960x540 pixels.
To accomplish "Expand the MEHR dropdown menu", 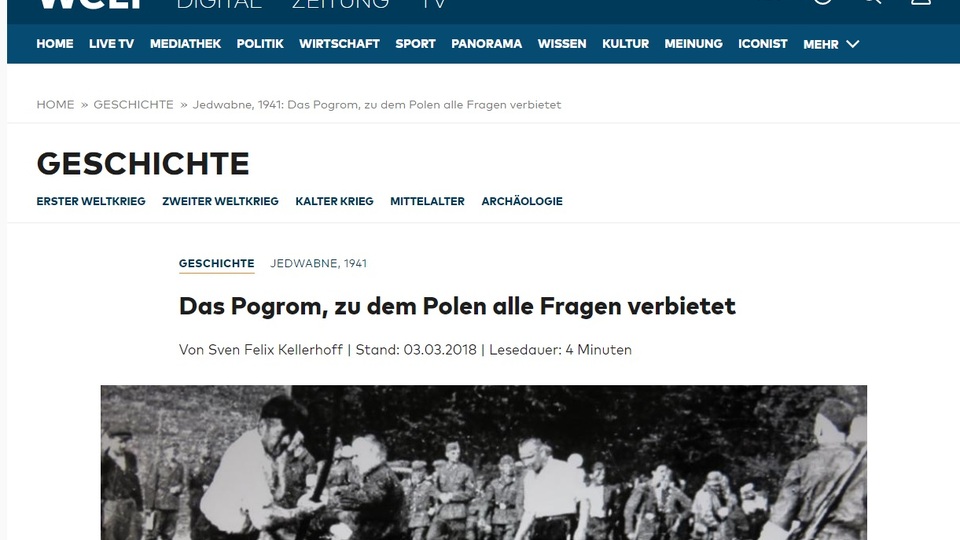I will tap(831, 44).
